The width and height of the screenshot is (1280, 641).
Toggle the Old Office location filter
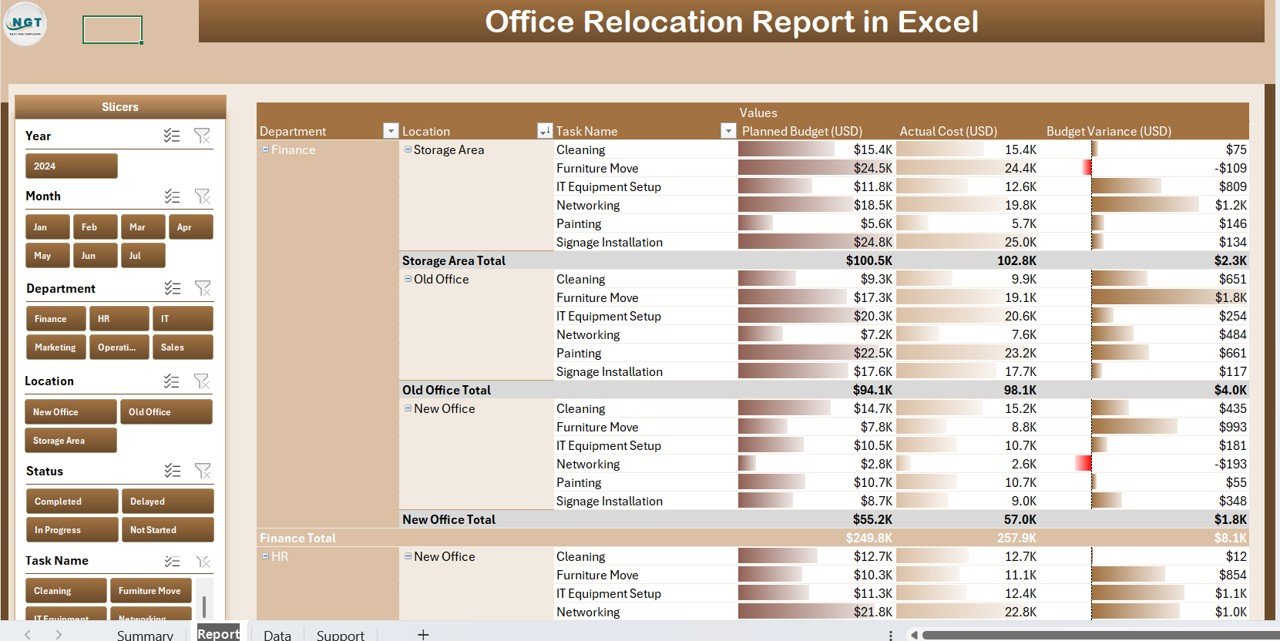[x=166, y=412]
